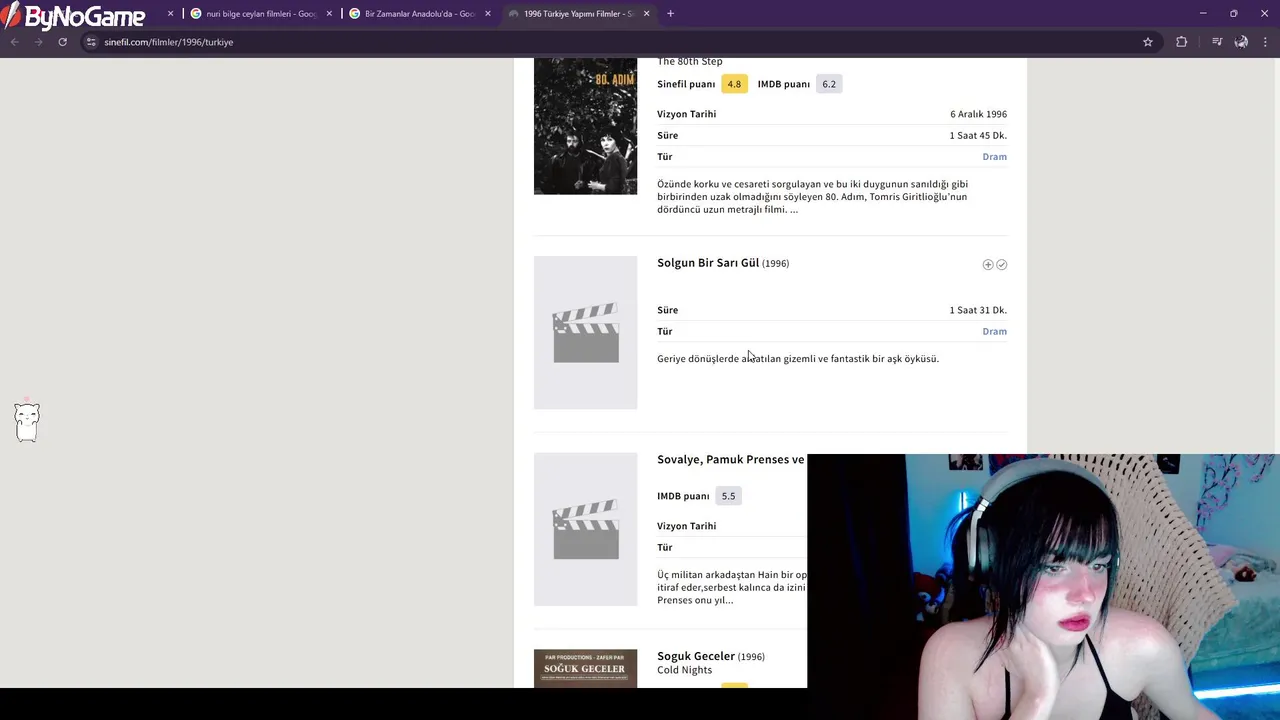Open the Sovalye, Pamuk Prenses placeholder poster

point(585,529)
